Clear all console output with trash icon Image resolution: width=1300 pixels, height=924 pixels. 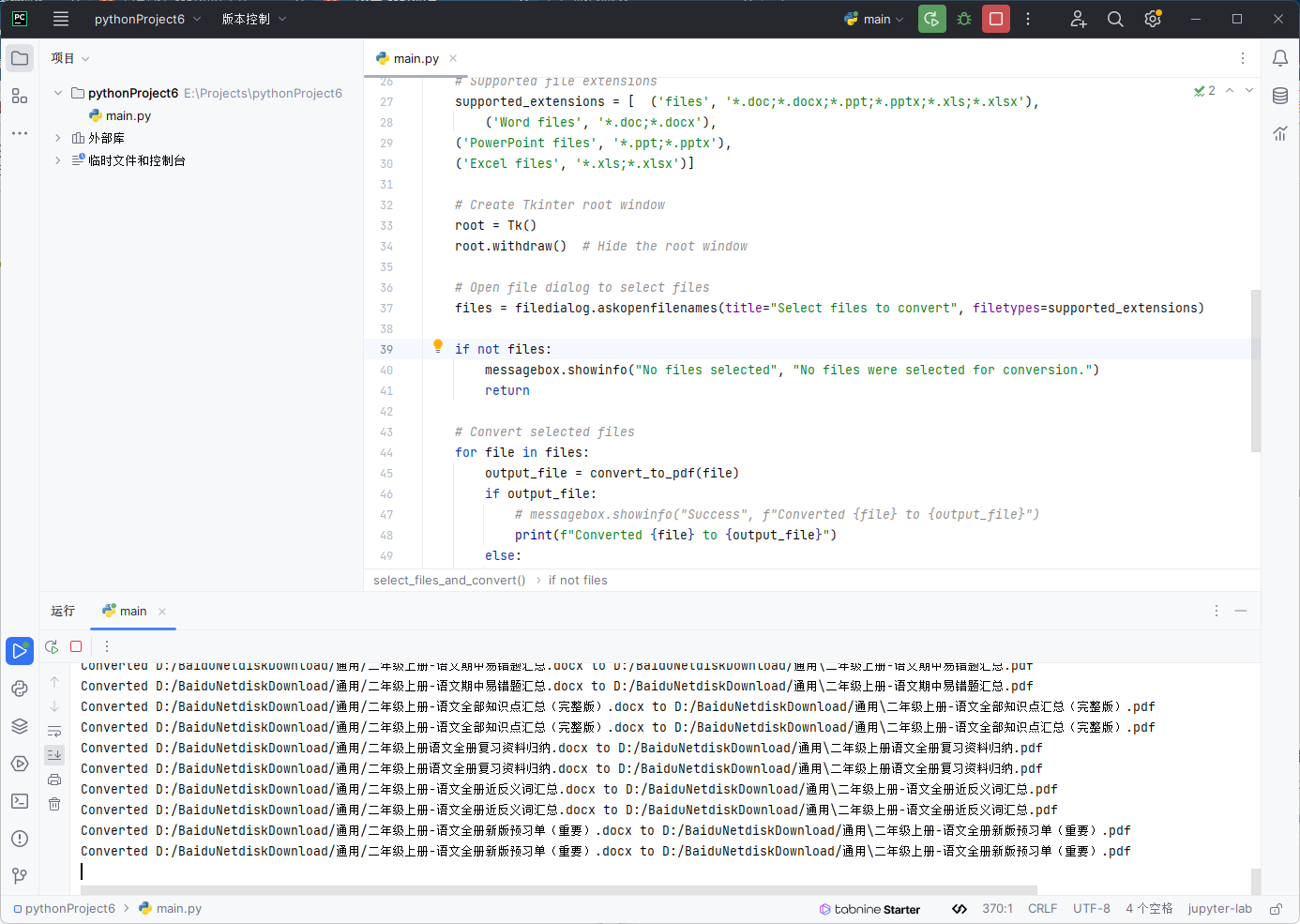click(54, 804)
